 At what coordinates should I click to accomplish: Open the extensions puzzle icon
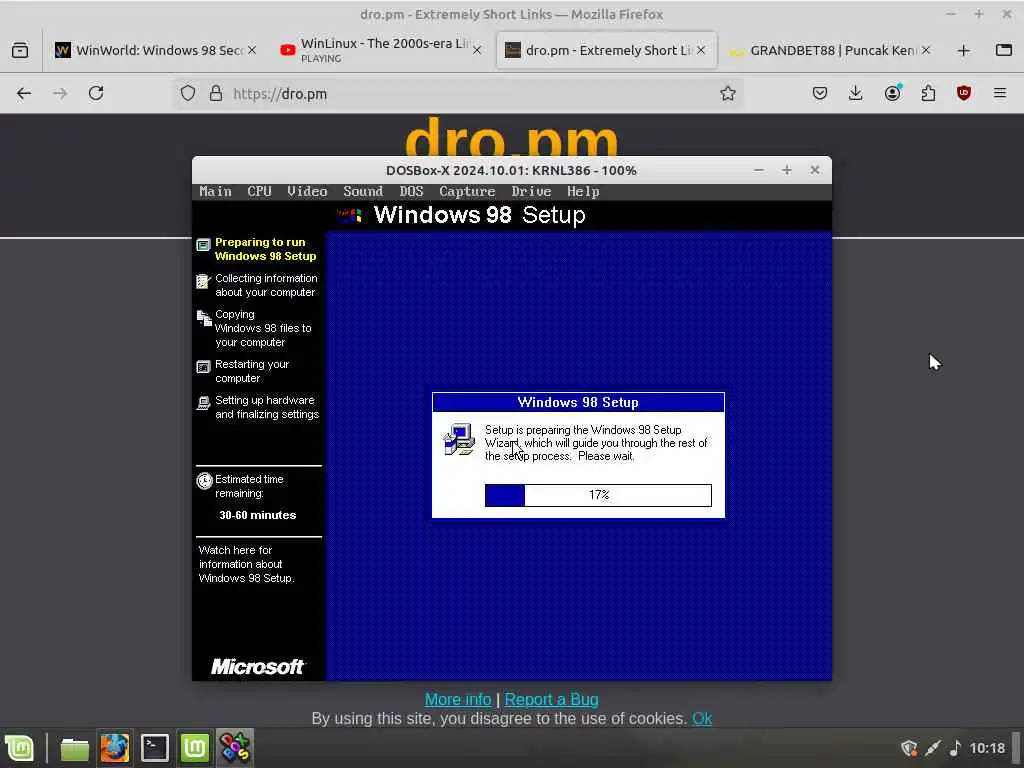928,93
